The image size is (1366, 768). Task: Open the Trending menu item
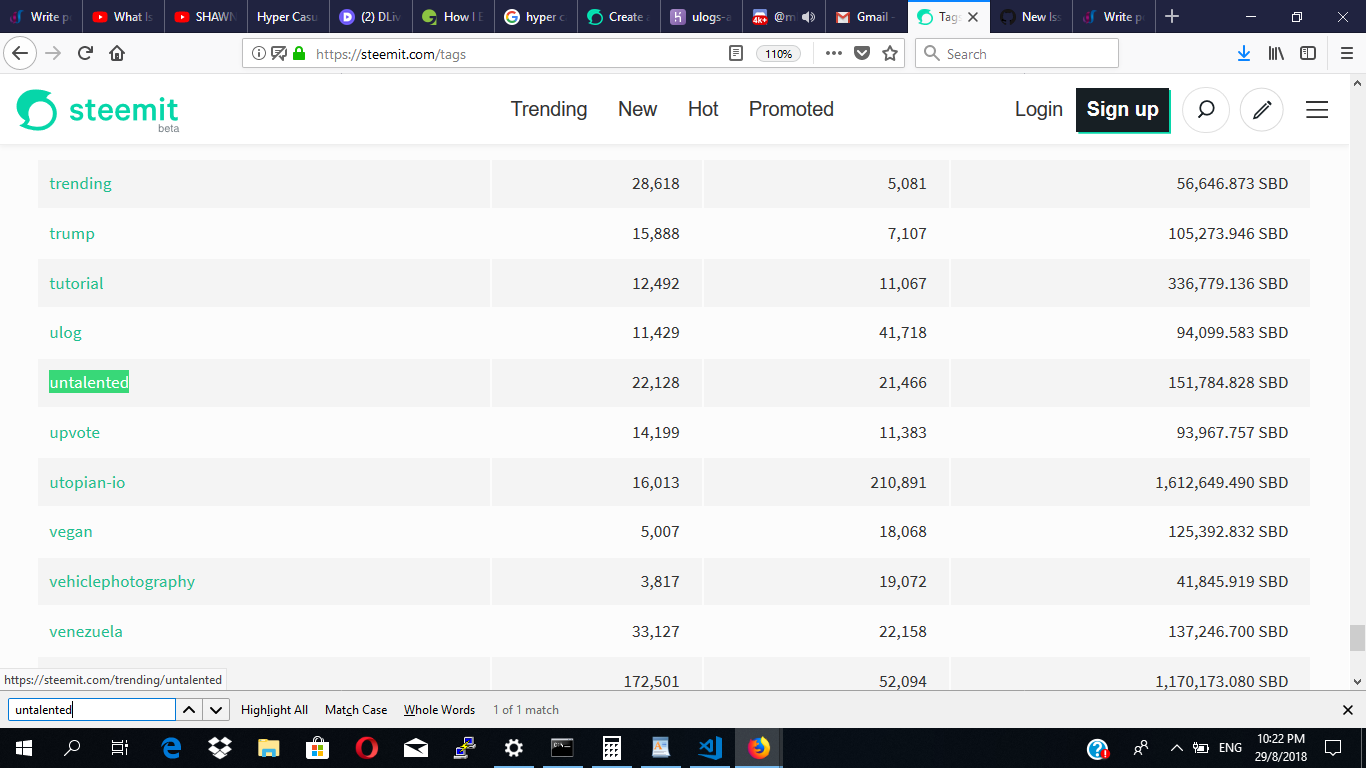tap(549, 109)
